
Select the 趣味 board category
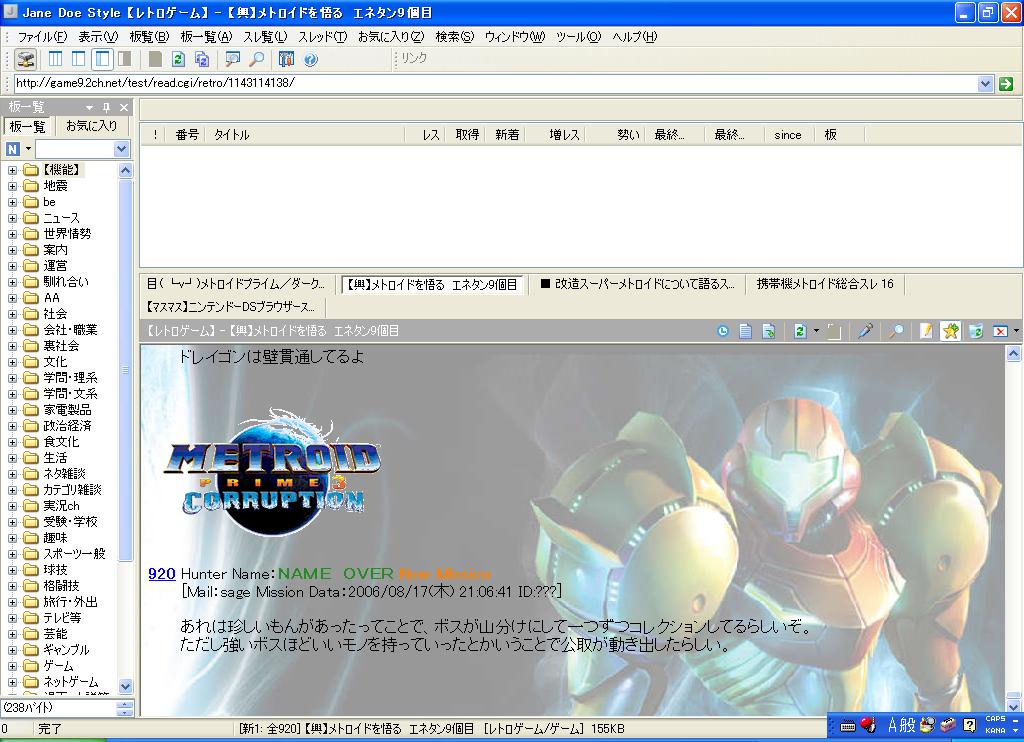56,538
